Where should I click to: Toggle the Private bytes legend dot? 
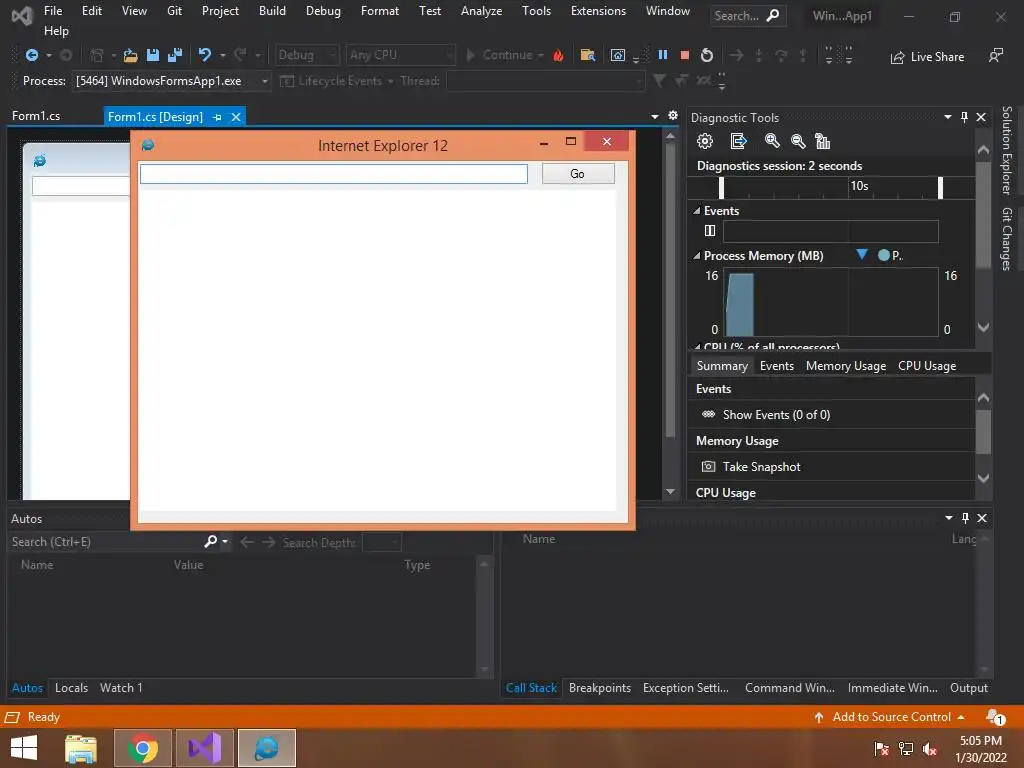884,255
